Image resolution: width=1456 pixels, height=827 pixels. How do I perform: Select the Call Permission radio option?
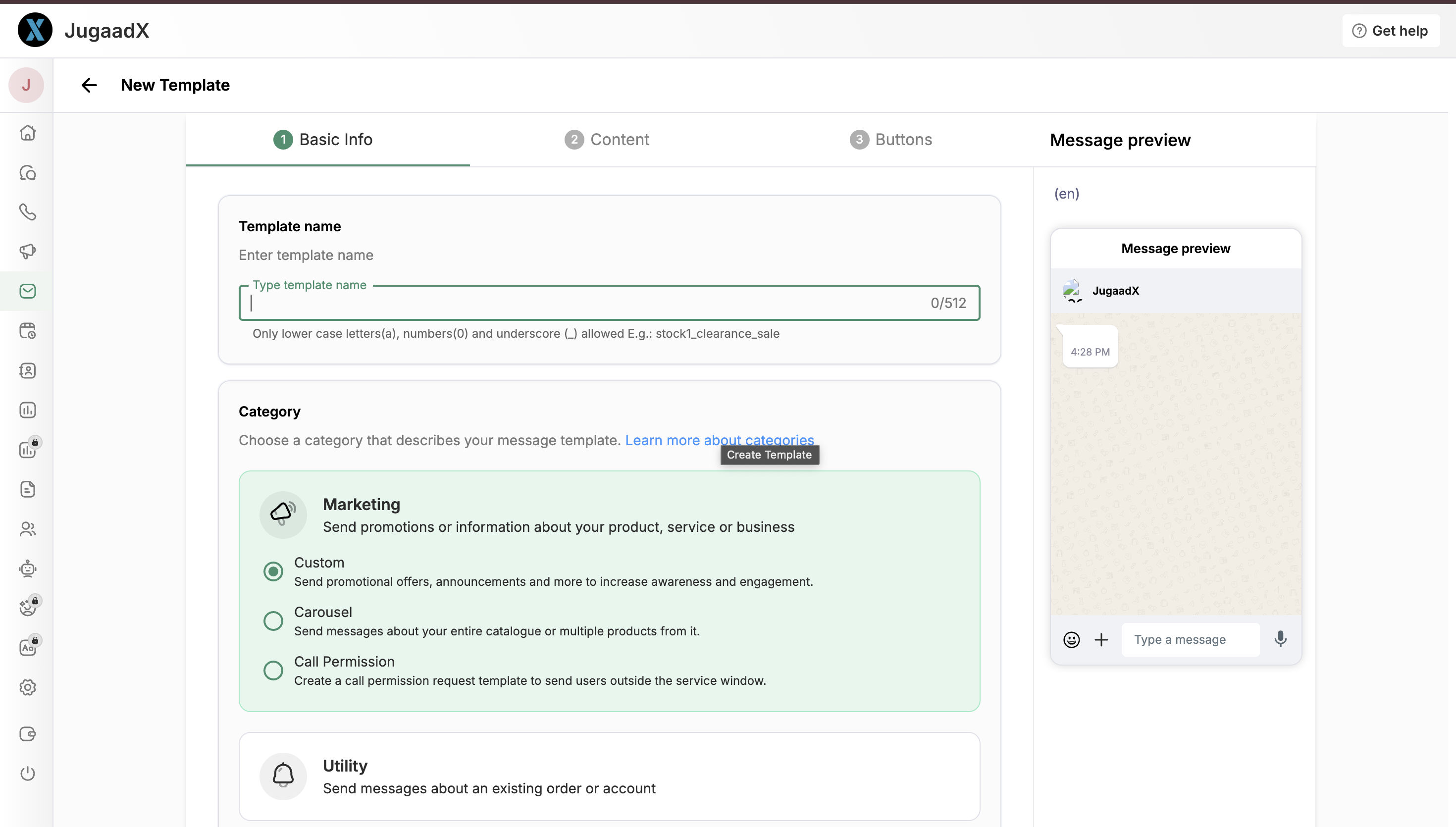(273, 670)
